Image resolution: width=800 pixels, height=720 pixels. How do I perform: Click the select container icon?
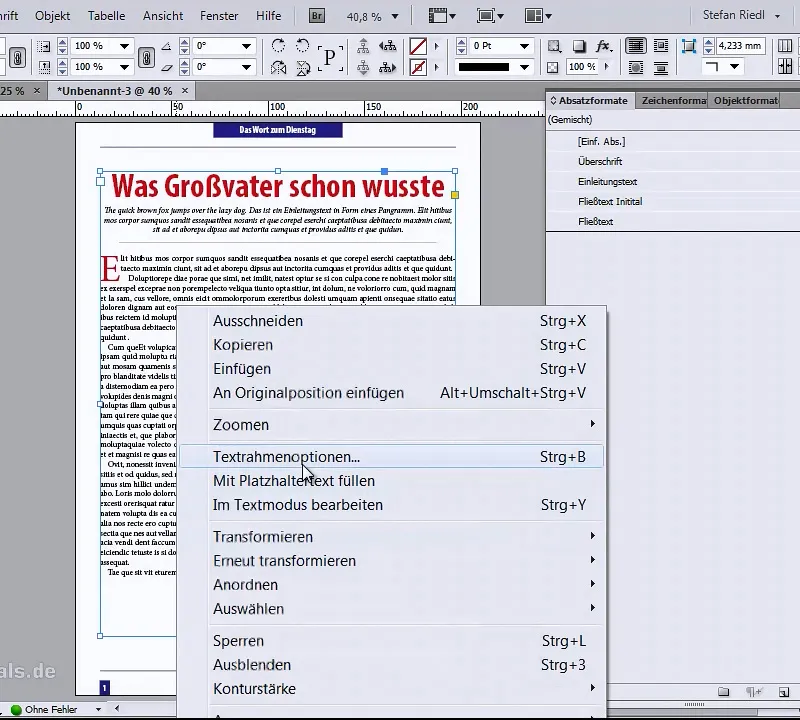click(x=363, y=46)
